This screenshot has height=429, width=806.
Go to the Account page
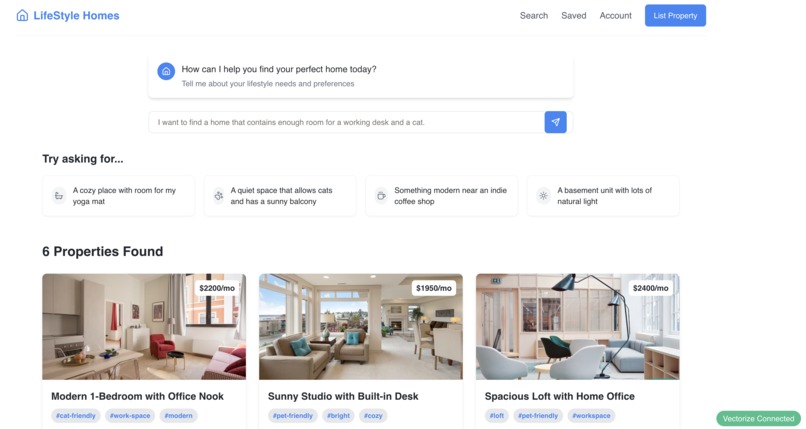[x=615, y=15]
